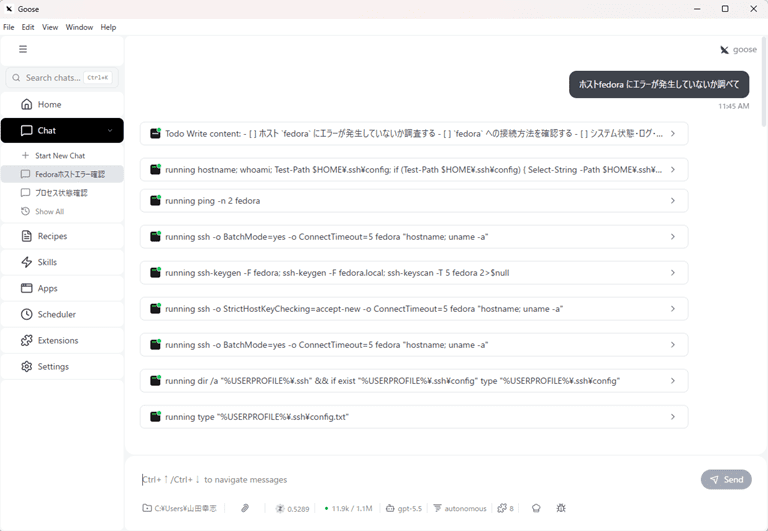
Task: Expand the ssh-keygen -F fedora row chevron
Action: click(673, 272)
